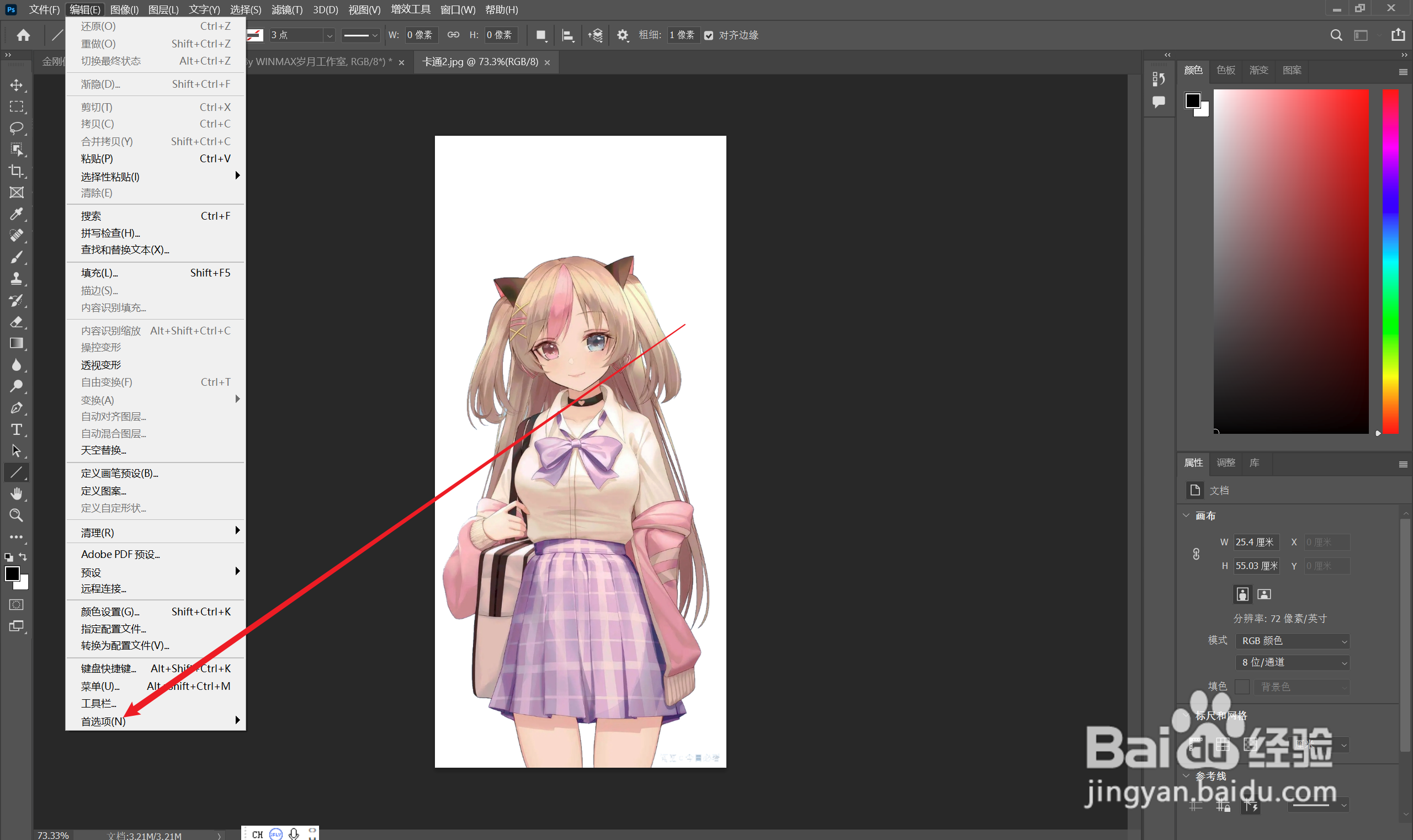Choose 键盘快捷键... from the Edit menu
Viewport: 1413px width, 840px height.
156,668
